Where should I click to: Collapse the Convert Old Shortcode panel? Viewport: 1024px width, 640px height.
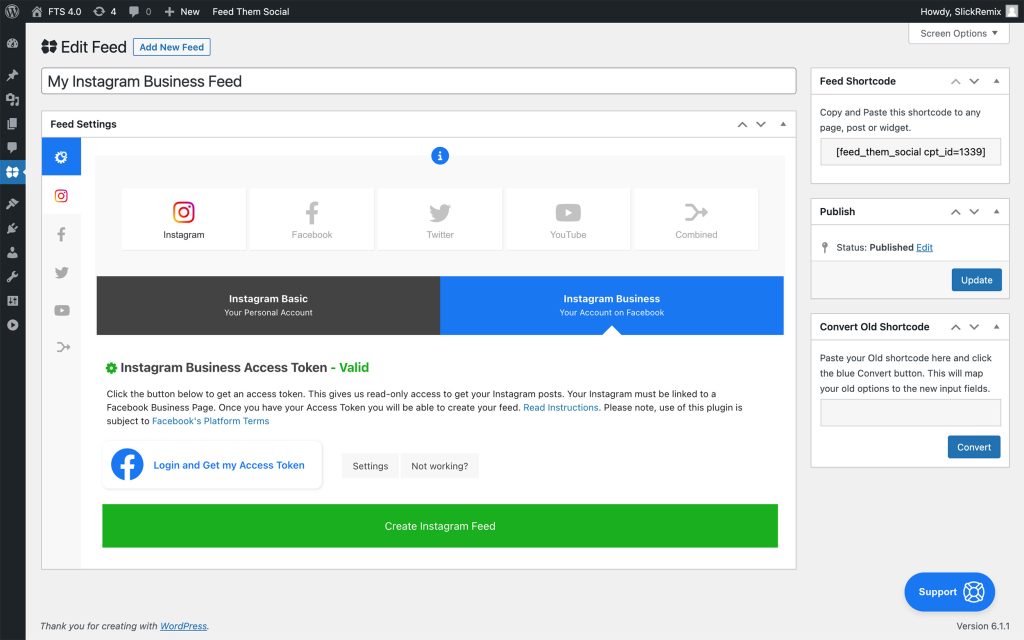click(x=997, y=327)
